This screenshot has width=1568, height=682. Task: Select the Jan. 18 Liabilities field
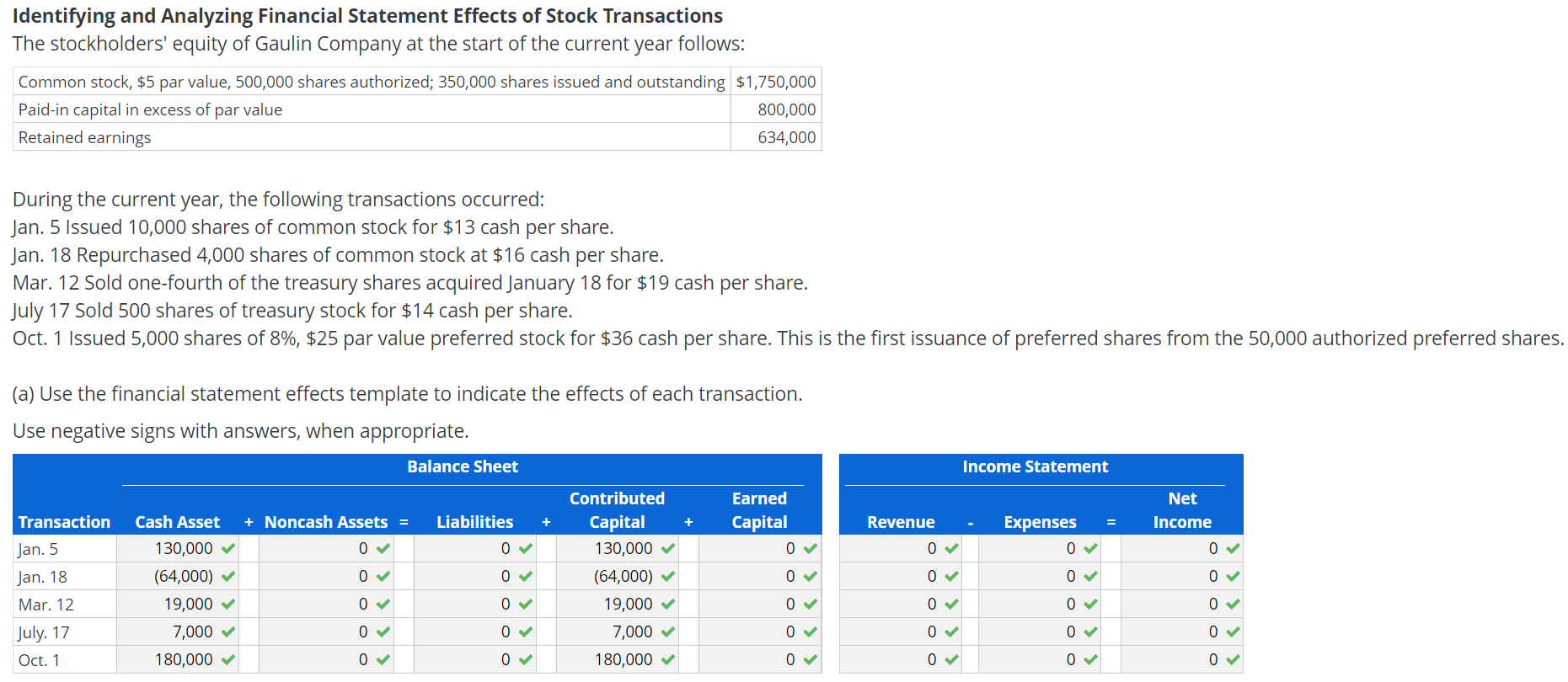pyautogui.click(x=475, y=576)
